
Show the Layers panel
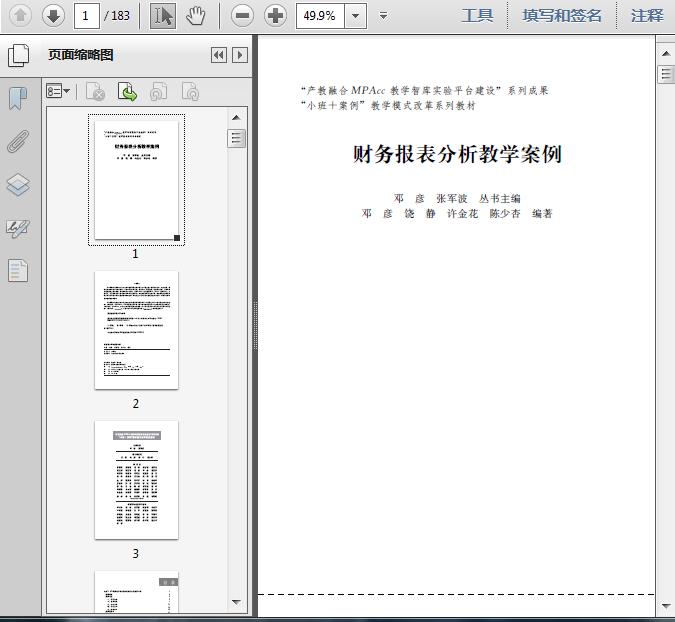18,185
